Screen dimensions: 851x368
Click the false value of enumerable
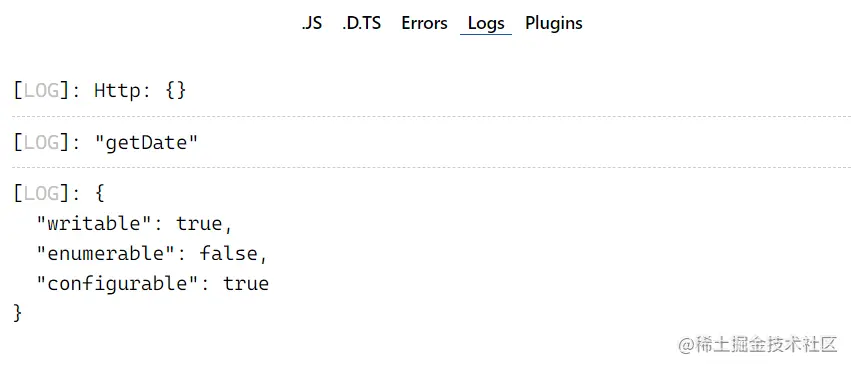pyautogui.click(x=228, y=253)
